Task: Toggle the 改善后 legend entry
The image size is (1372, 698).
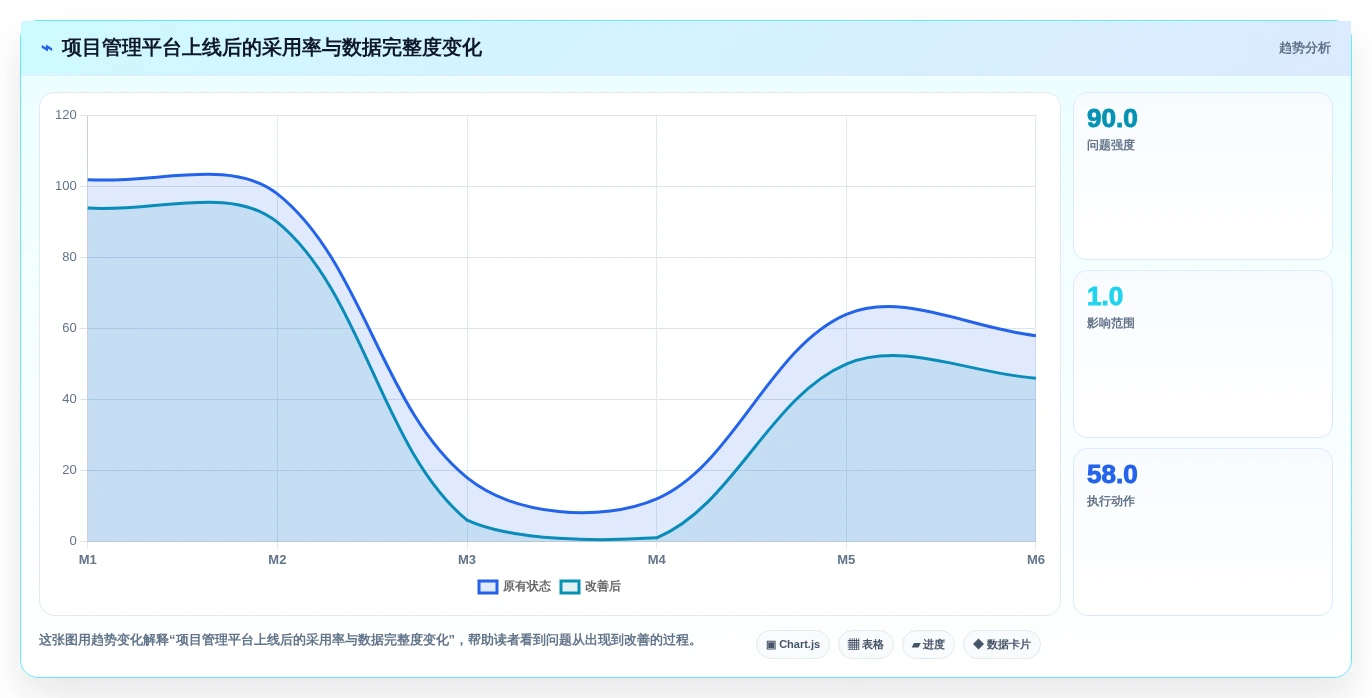Action: coord(590,587)
